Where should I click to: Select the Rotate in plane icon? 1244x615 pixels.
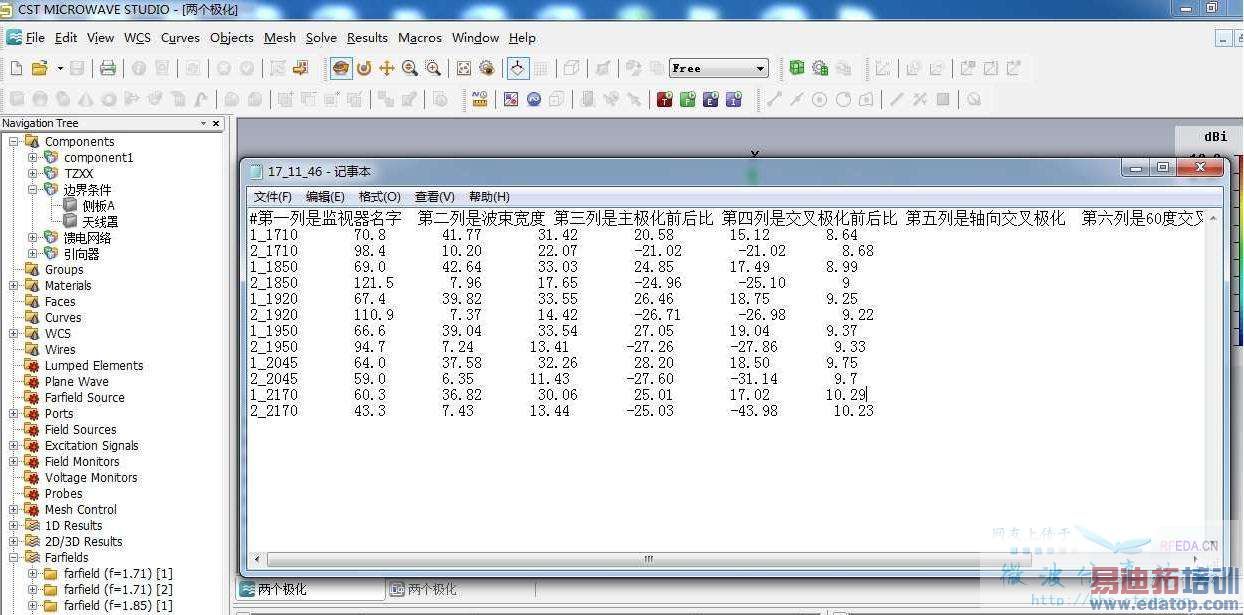[364, 68]
